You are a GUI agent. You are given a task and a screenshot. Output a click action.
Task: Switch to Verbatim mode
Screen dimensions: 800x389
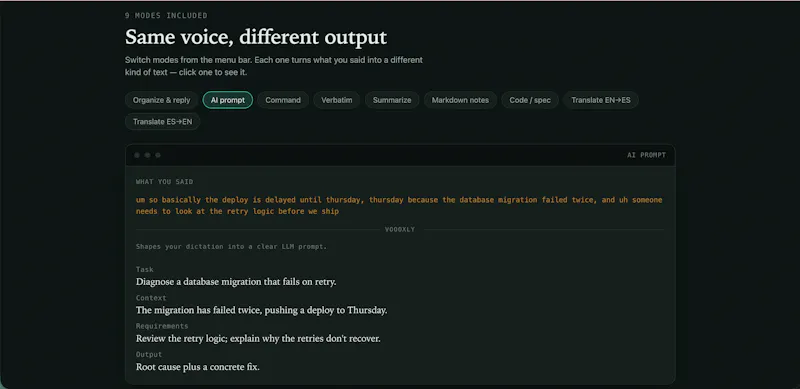coord(337,100)
